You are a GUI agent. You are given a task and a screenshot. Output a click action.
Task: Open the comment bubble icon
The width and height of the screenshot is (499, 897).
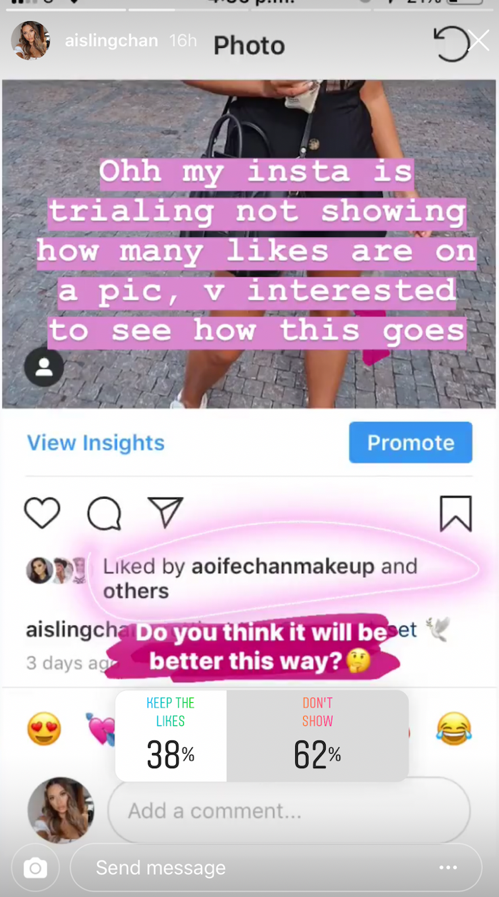click(104, 513)
